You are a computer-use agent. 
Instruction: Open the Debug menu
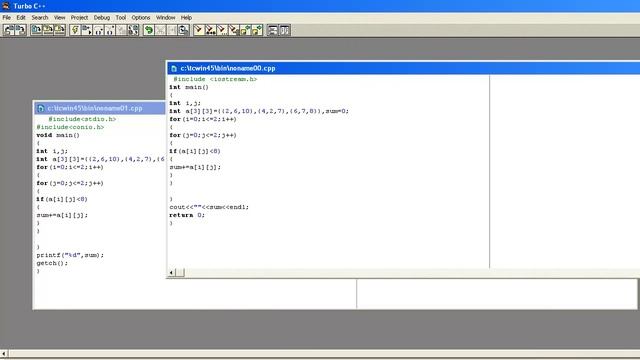pos(102,18)
